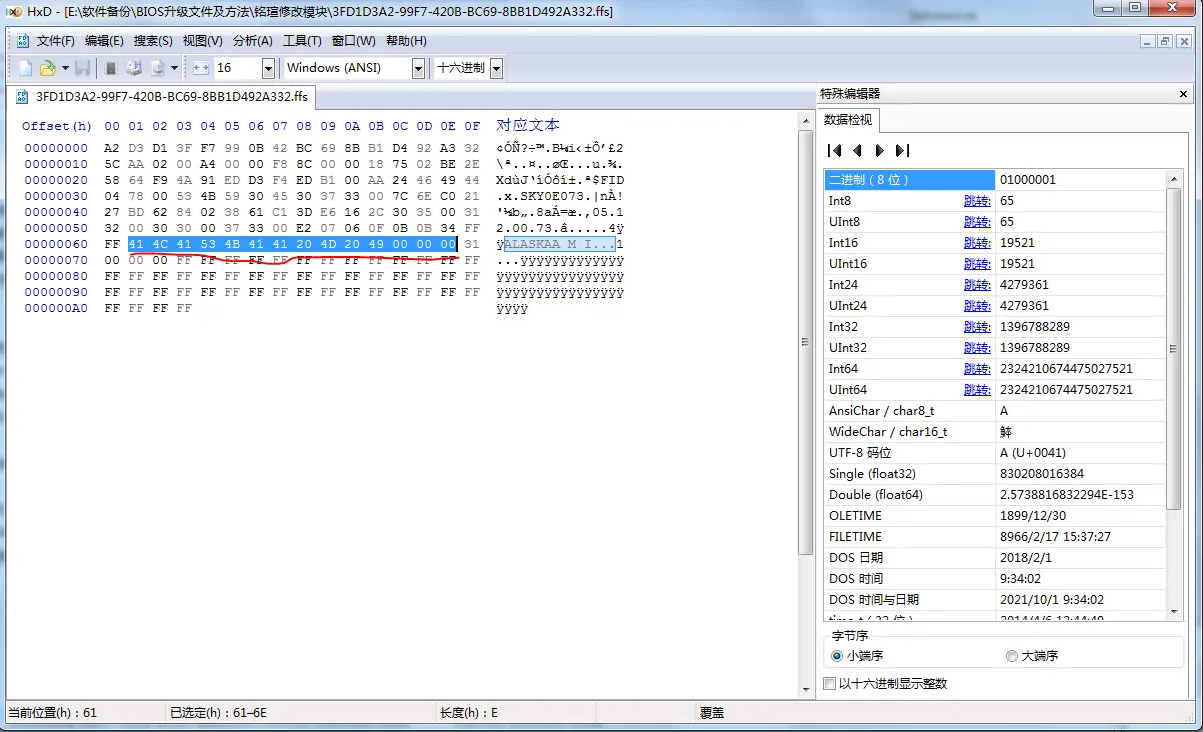Close the 特殊编辑器 panel
This screenshot has height=732, width=1203.
click(x=1184, y=94)
